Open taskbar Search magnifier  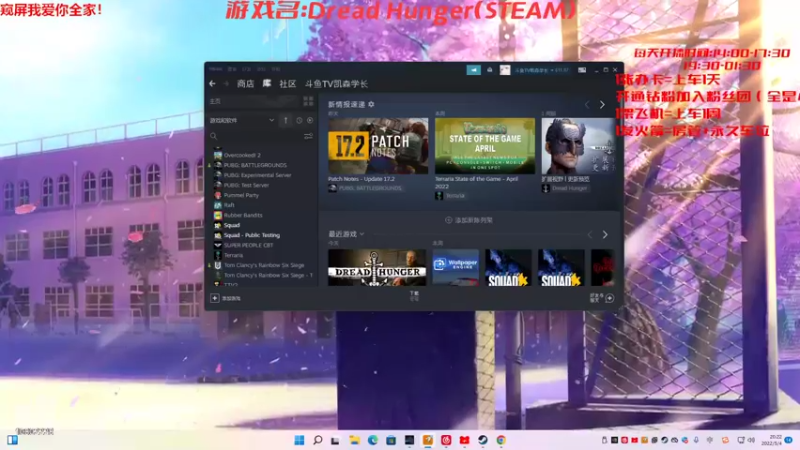[x=317, y=440]
